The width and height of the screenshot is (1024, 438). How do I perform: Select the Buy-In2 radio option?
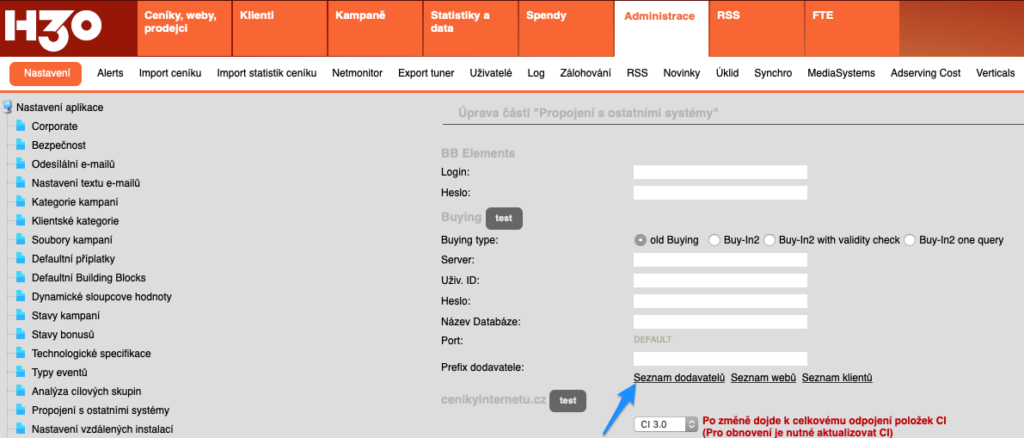[714, 240]
